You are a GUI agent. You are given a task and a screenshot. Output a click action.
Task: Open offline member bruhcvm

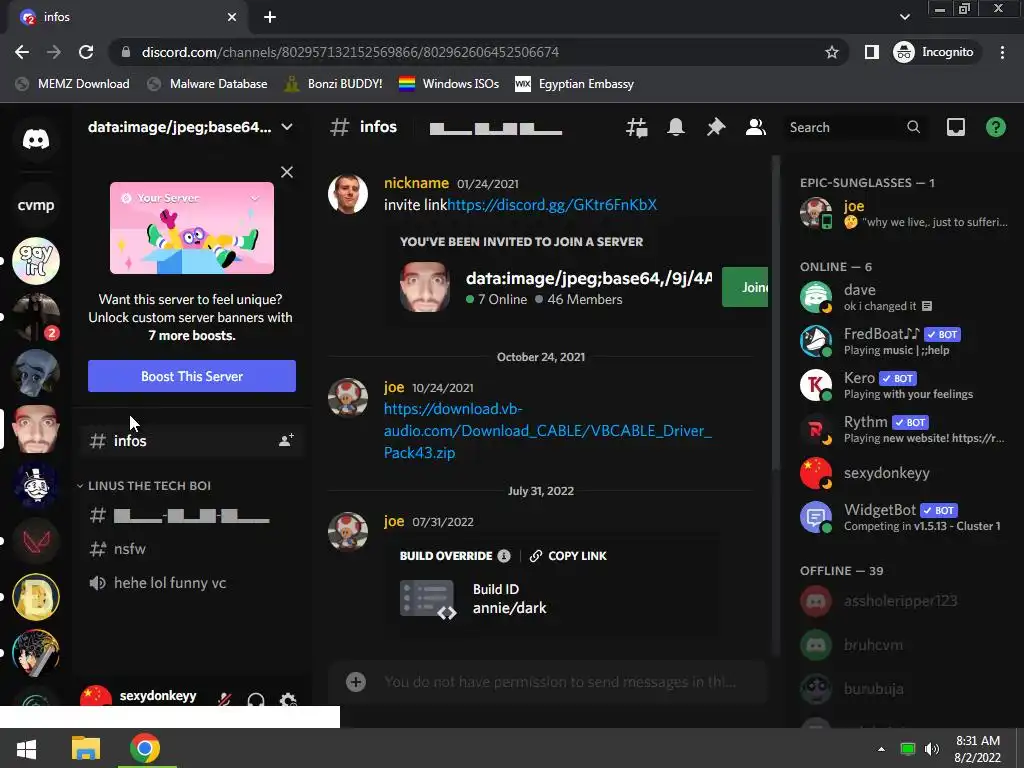click(x=903, y=645)
